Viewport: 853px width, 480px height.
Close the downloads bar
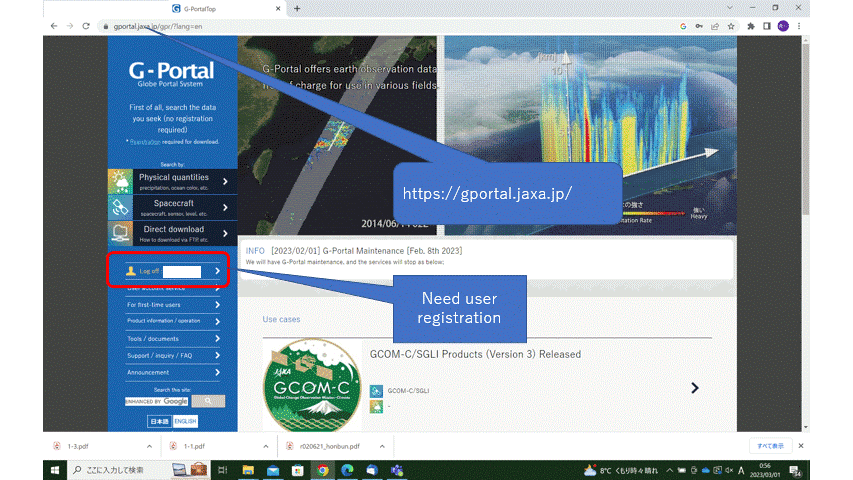(801, 446)
